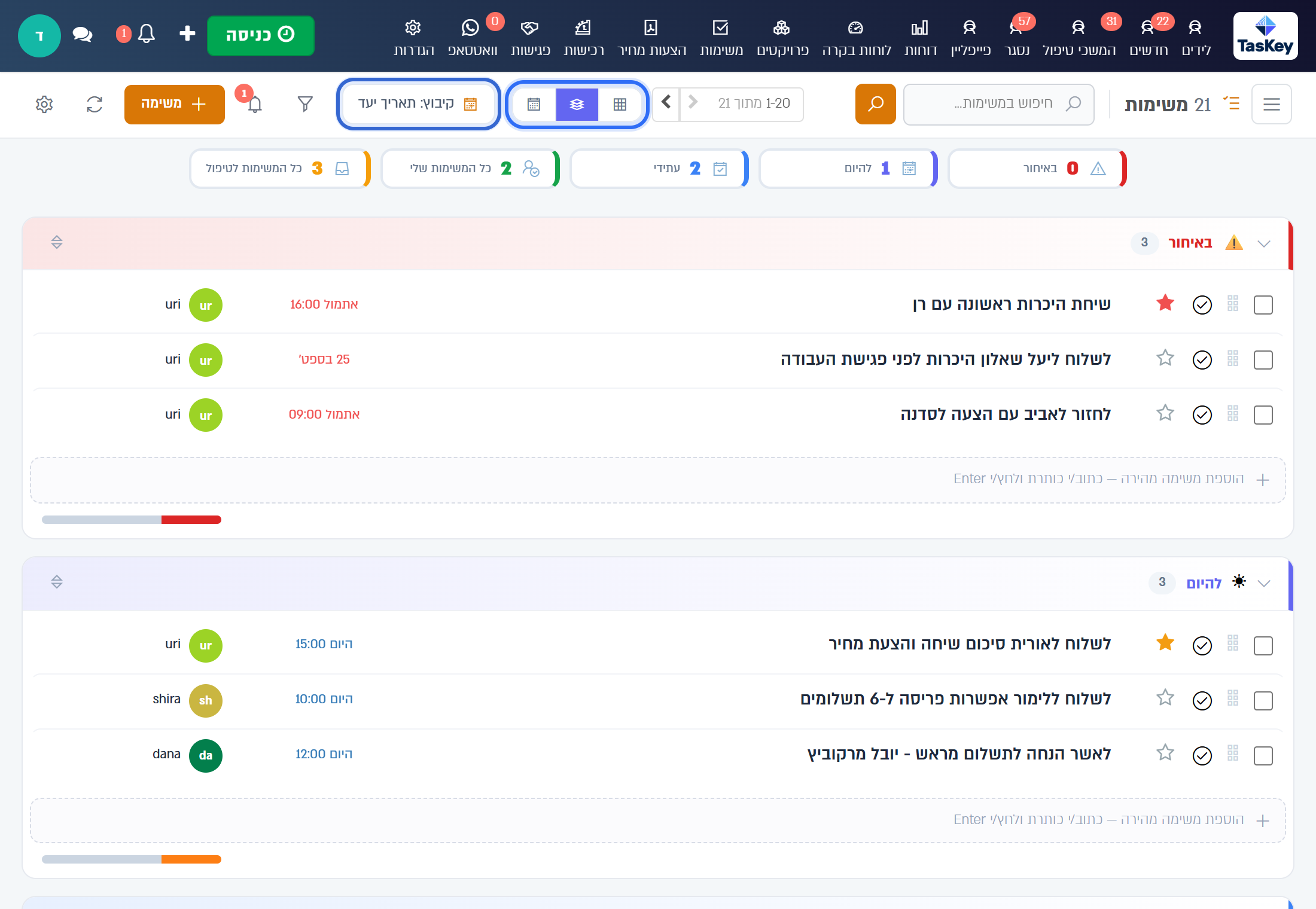Screen dimensions: 1316x909
Task: Open tasks view settings gear
Action: [x=44, y=104]
